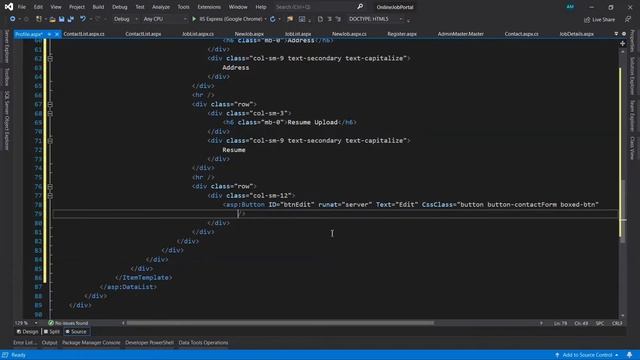
Task: Click the browser Refresh icon in toolbar
Action: pos(273,19)
